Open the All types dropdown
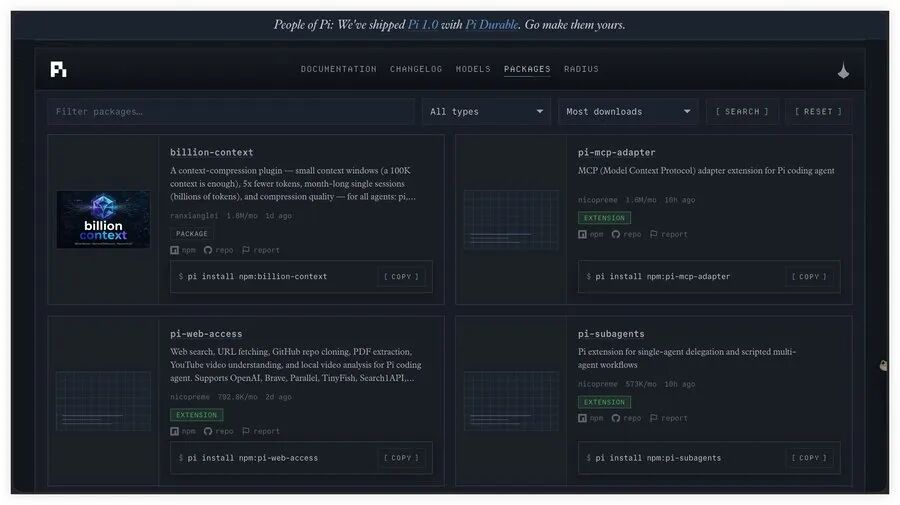The width and height of the screenshot is (900, 505). click(486, 111)
